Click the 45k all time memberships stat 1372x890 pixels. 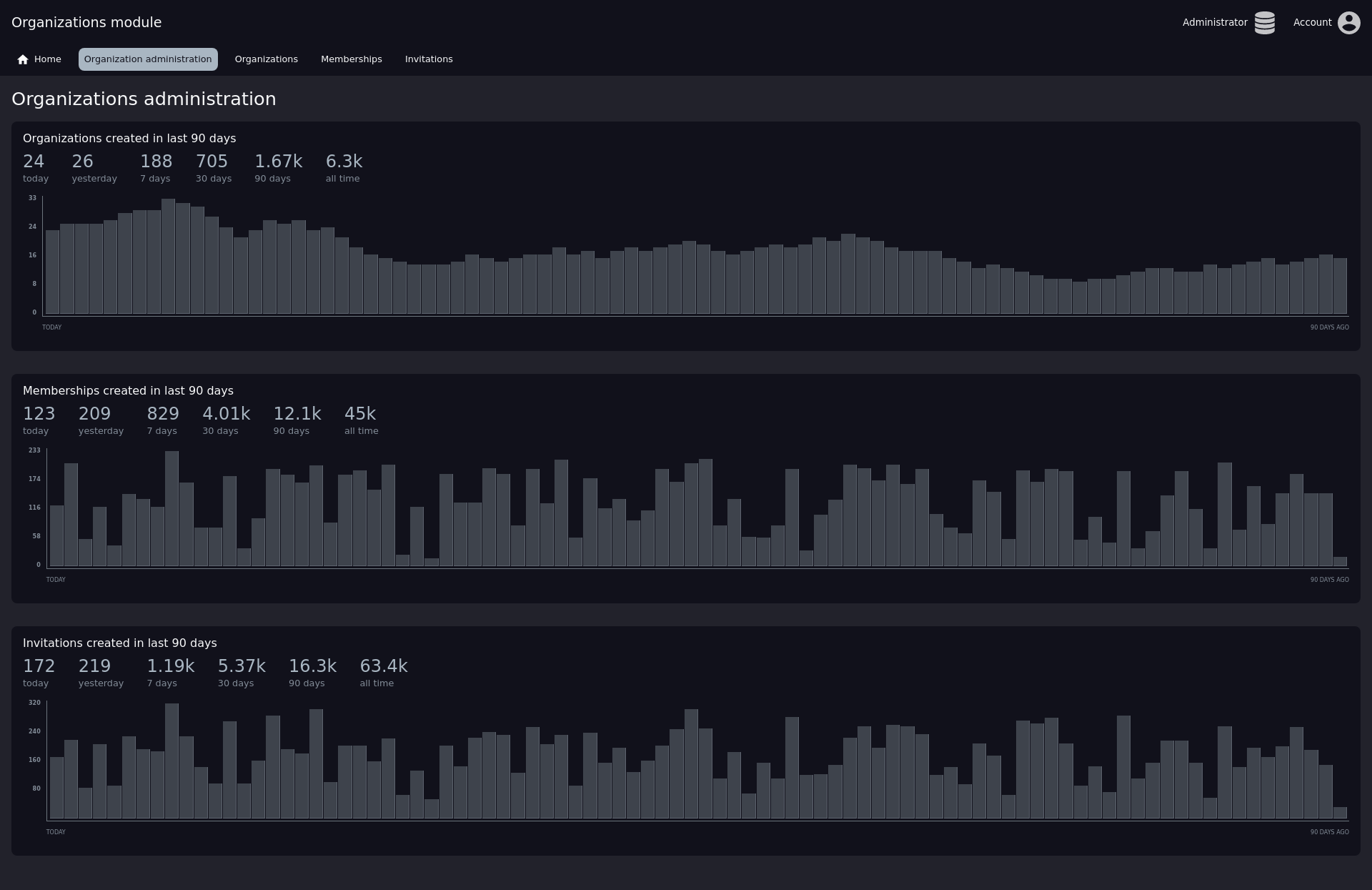(x=360, y=415)
